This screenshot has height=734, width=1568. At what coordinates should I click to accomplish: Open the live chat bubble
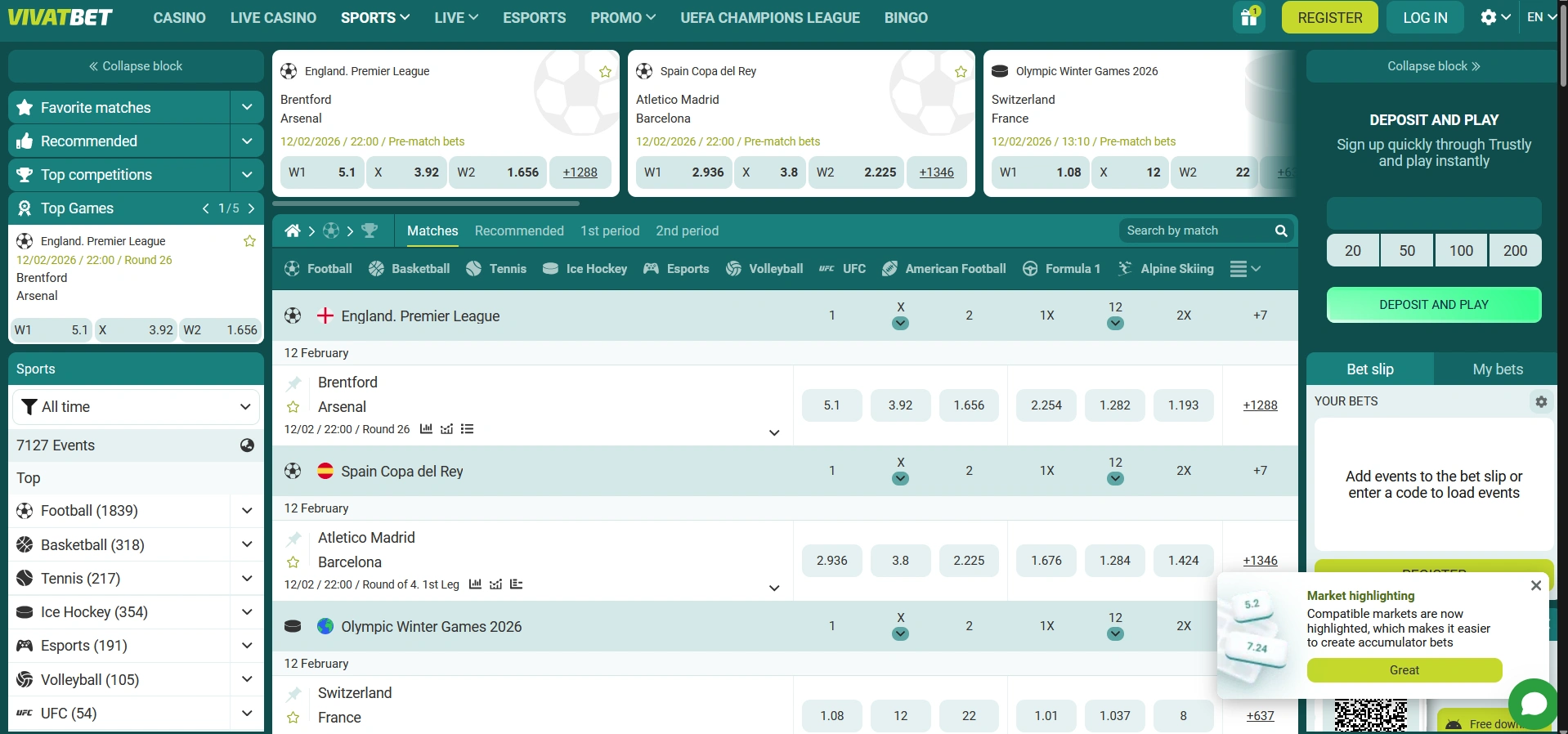click(x=1533, y=704)
